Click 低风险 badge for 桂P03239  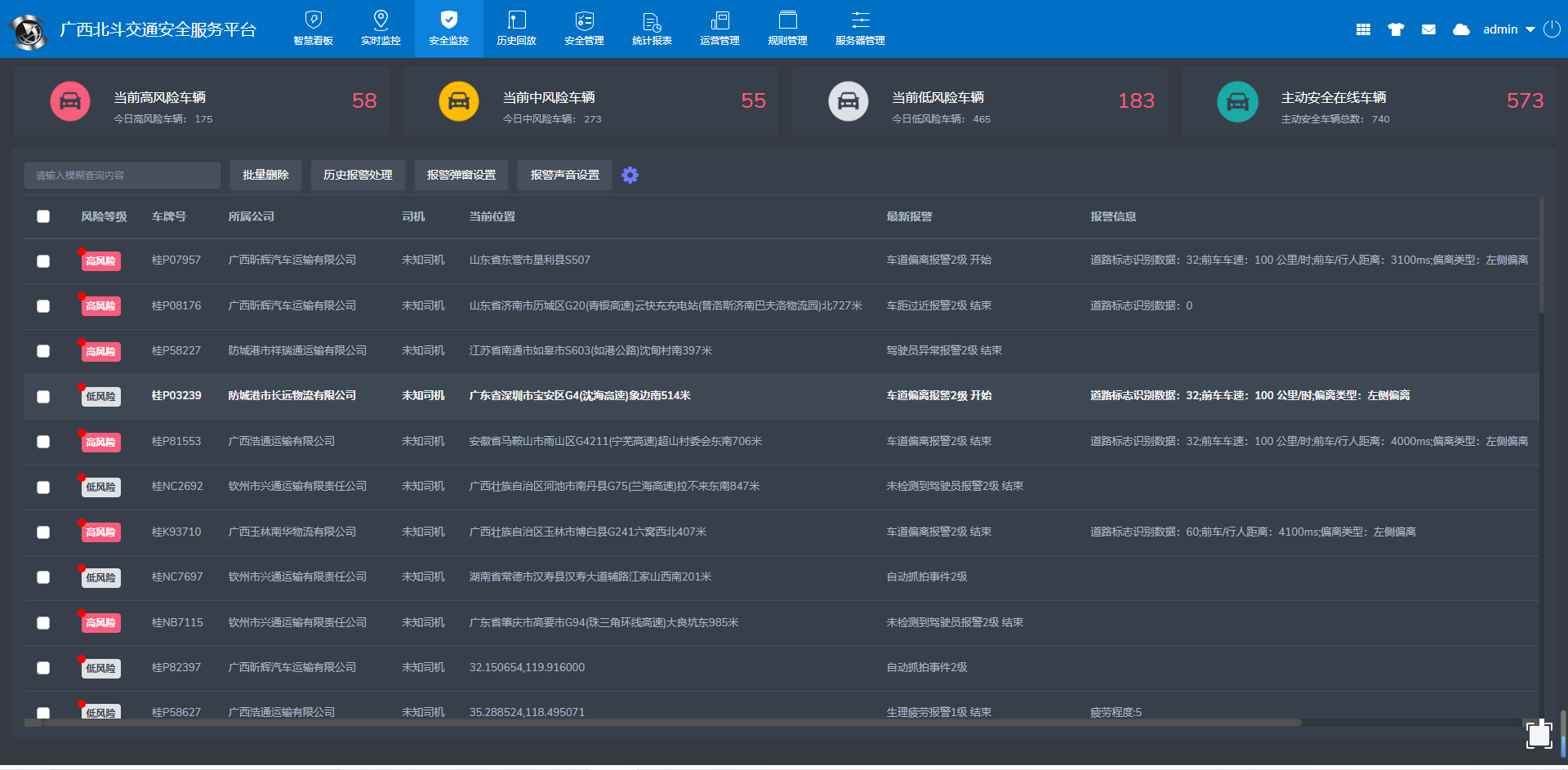101,397
